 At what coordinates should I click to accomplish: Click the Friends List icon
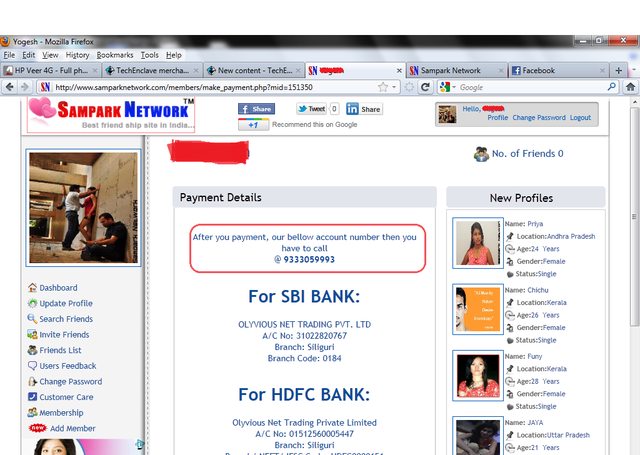click(32, 350)
